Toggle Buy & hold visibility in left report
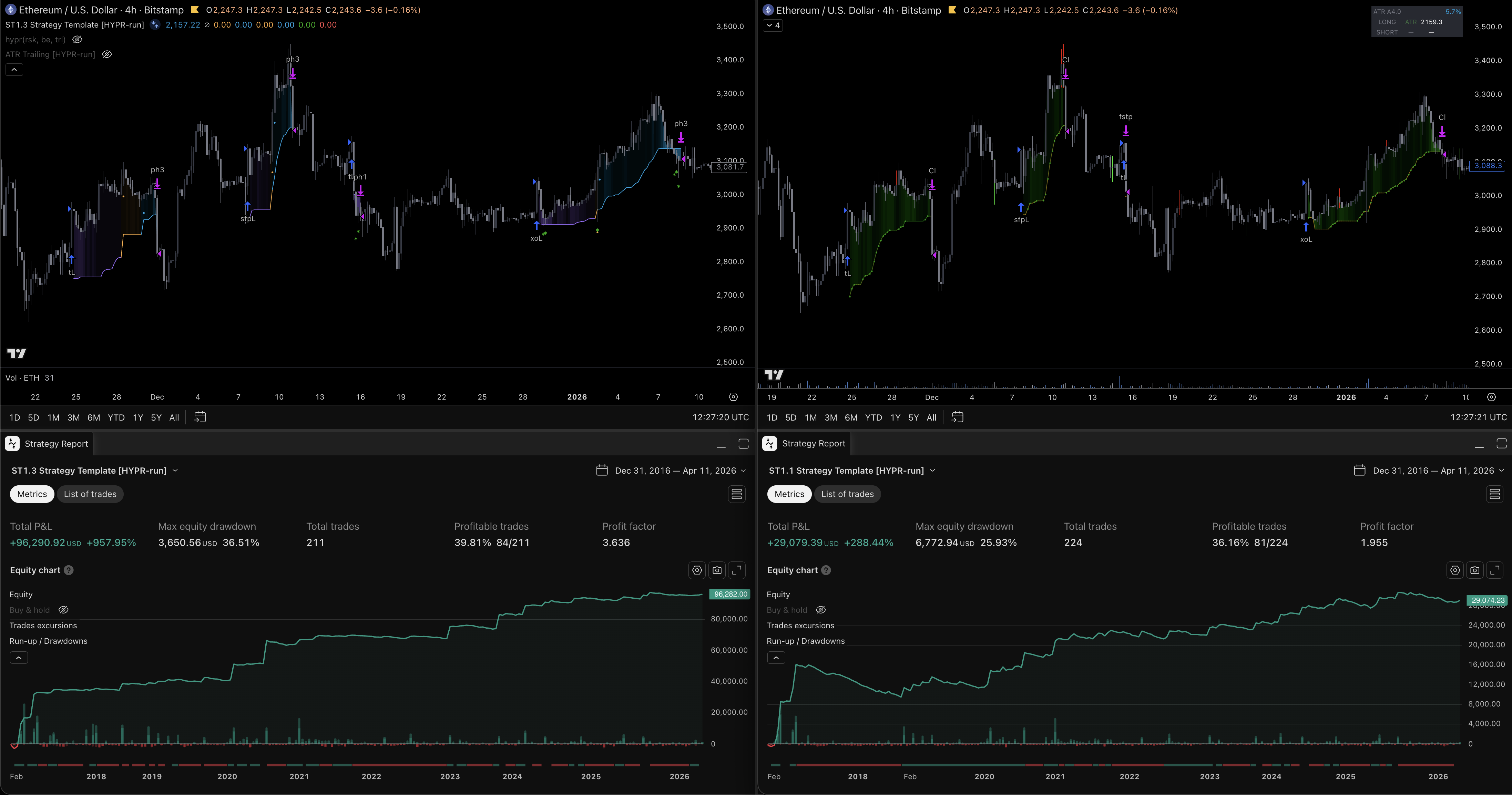 coord(63,610)
